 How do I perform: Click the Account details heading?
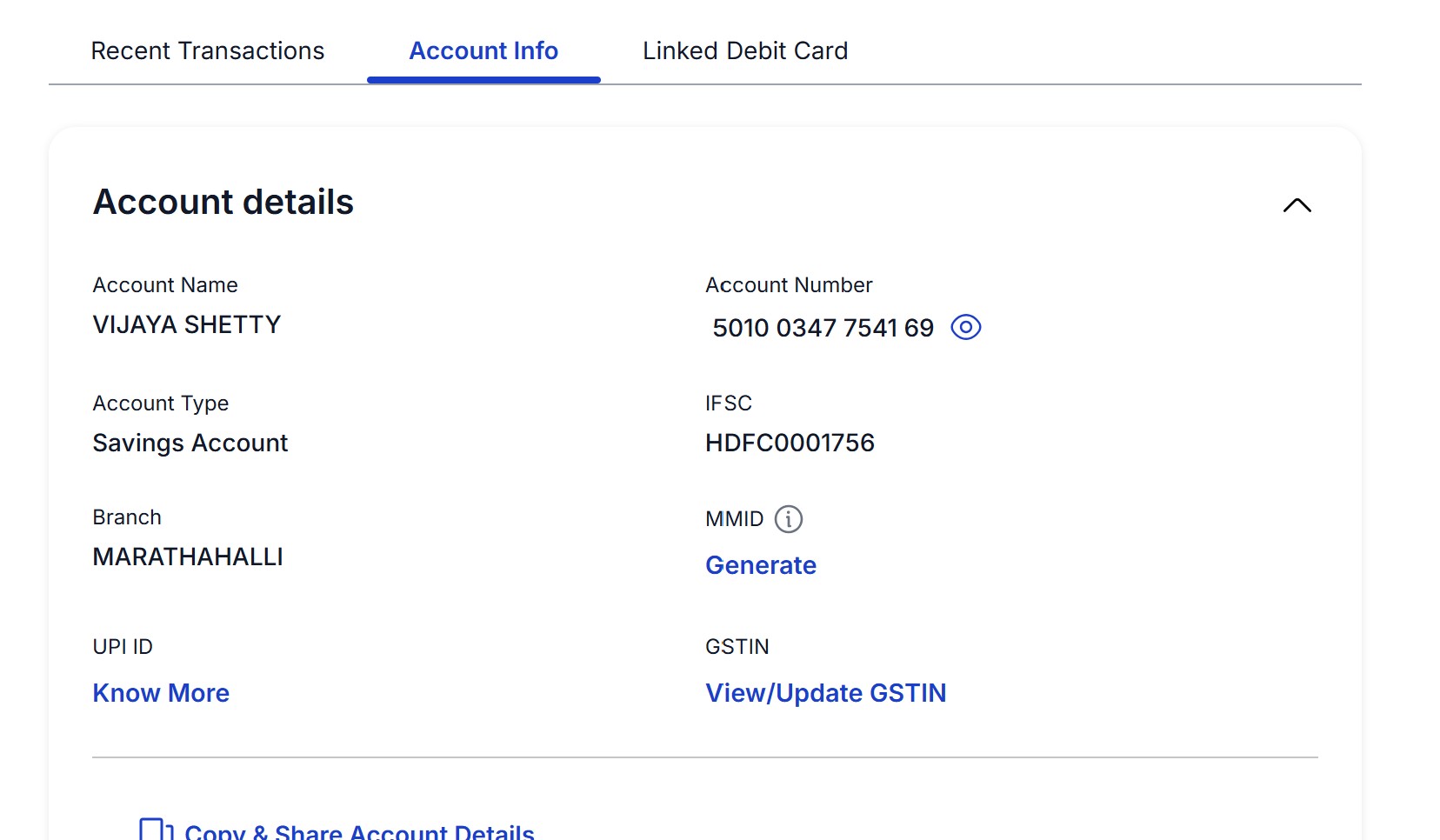(x=223, y=202)
